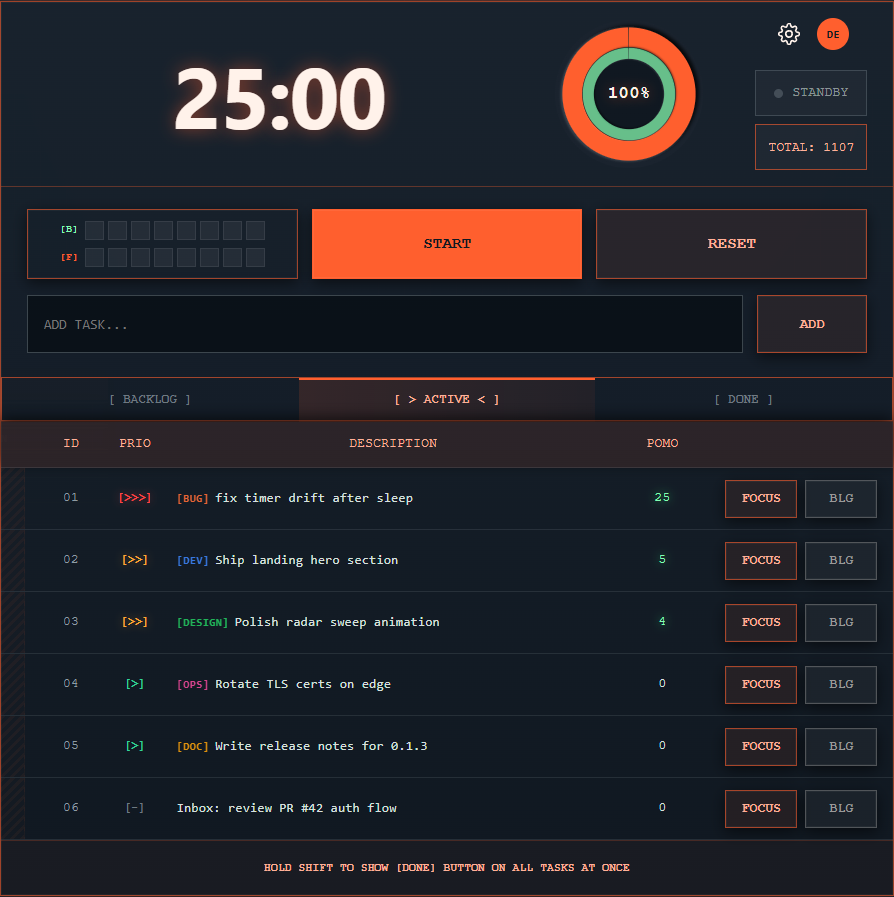The height and width of the screenshot is (897, 894).
Task: Click first square in the [F] row
Action: (x=94, y=257)
